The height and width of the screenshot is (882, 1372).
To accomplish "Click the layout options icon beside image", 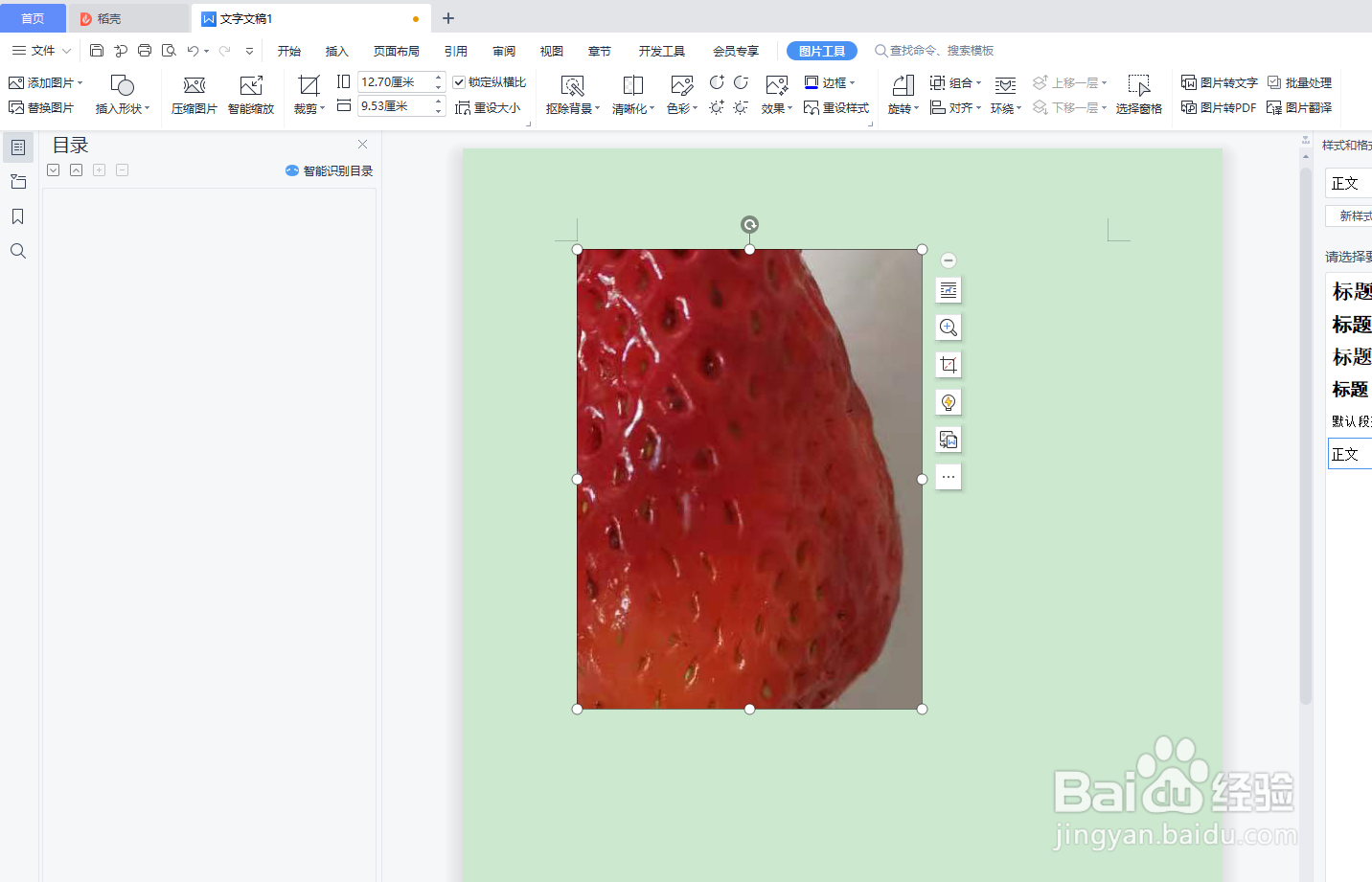I will [949, 290].
